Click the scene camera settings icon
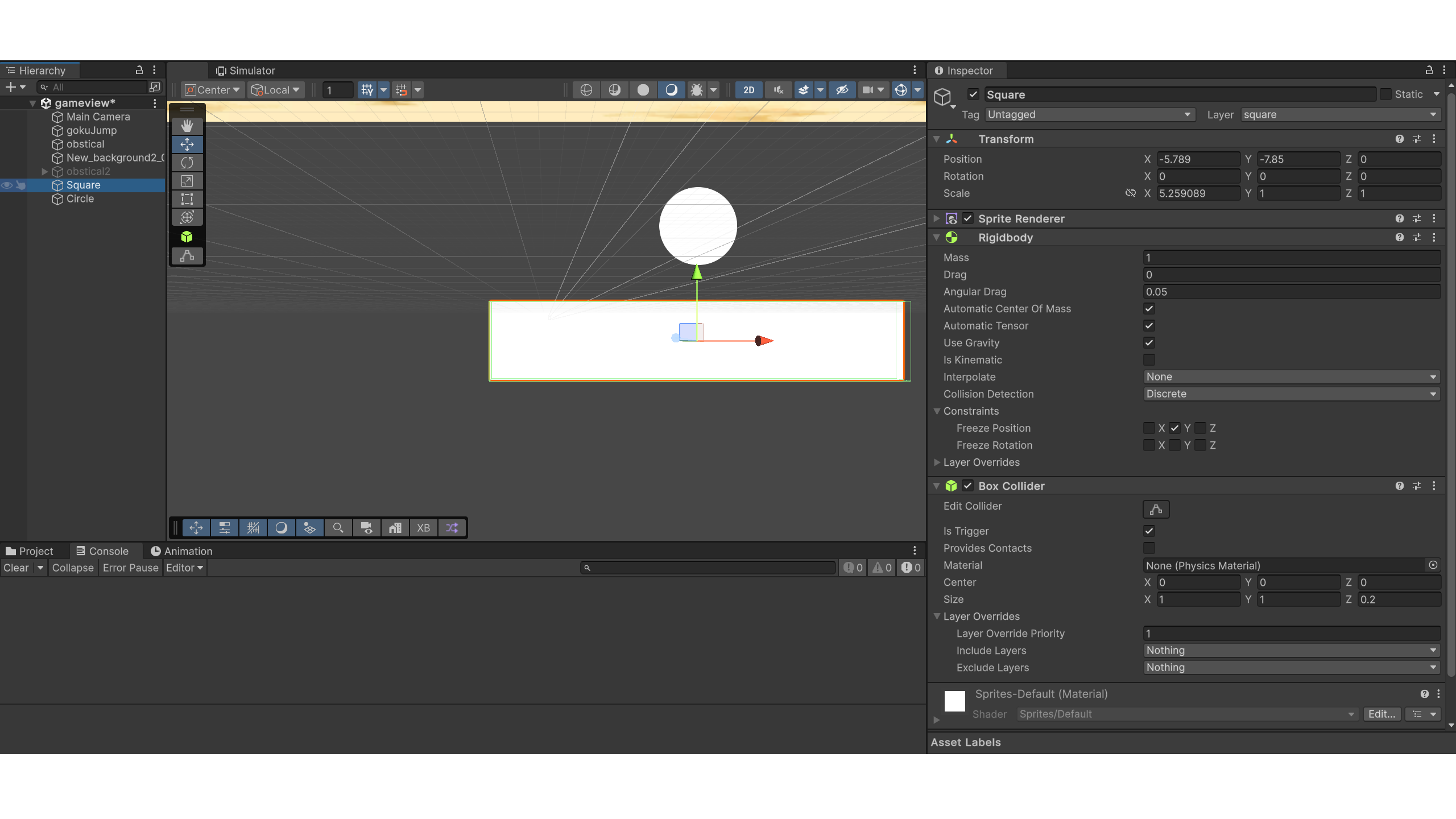Screen dimensions: 1456x819 (868, 90)
